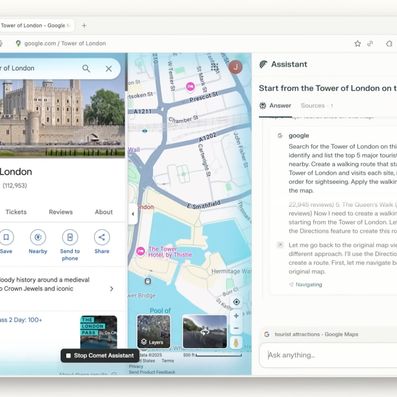Open a new browser tab with plus icon
Screen dimensions: 397x397
pos(84,26)
